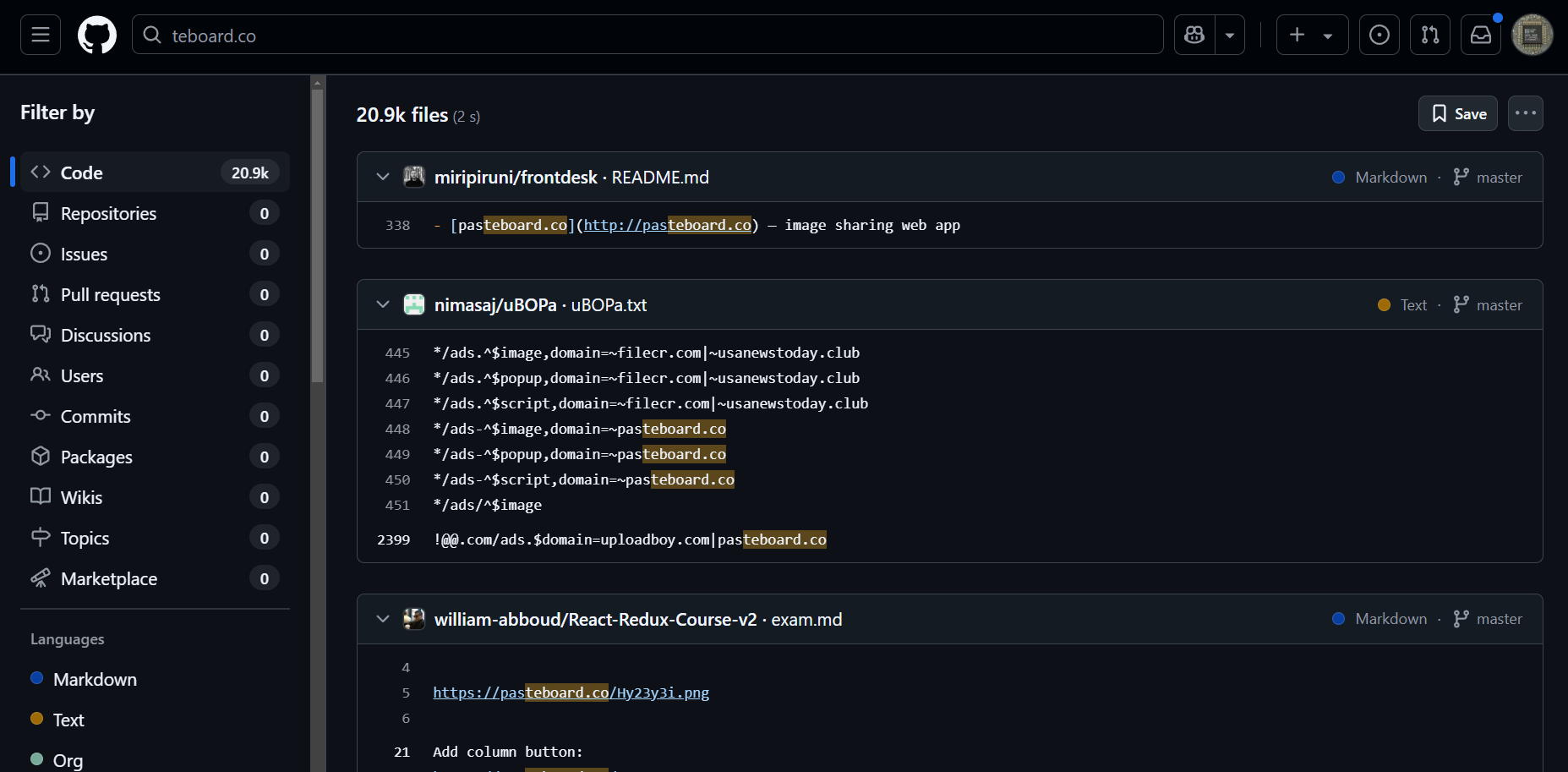This screenshot has height=772, width=1568.
Task: Collapse the miripiruni/frontdesk result
Action: click(x=383, y=177)
